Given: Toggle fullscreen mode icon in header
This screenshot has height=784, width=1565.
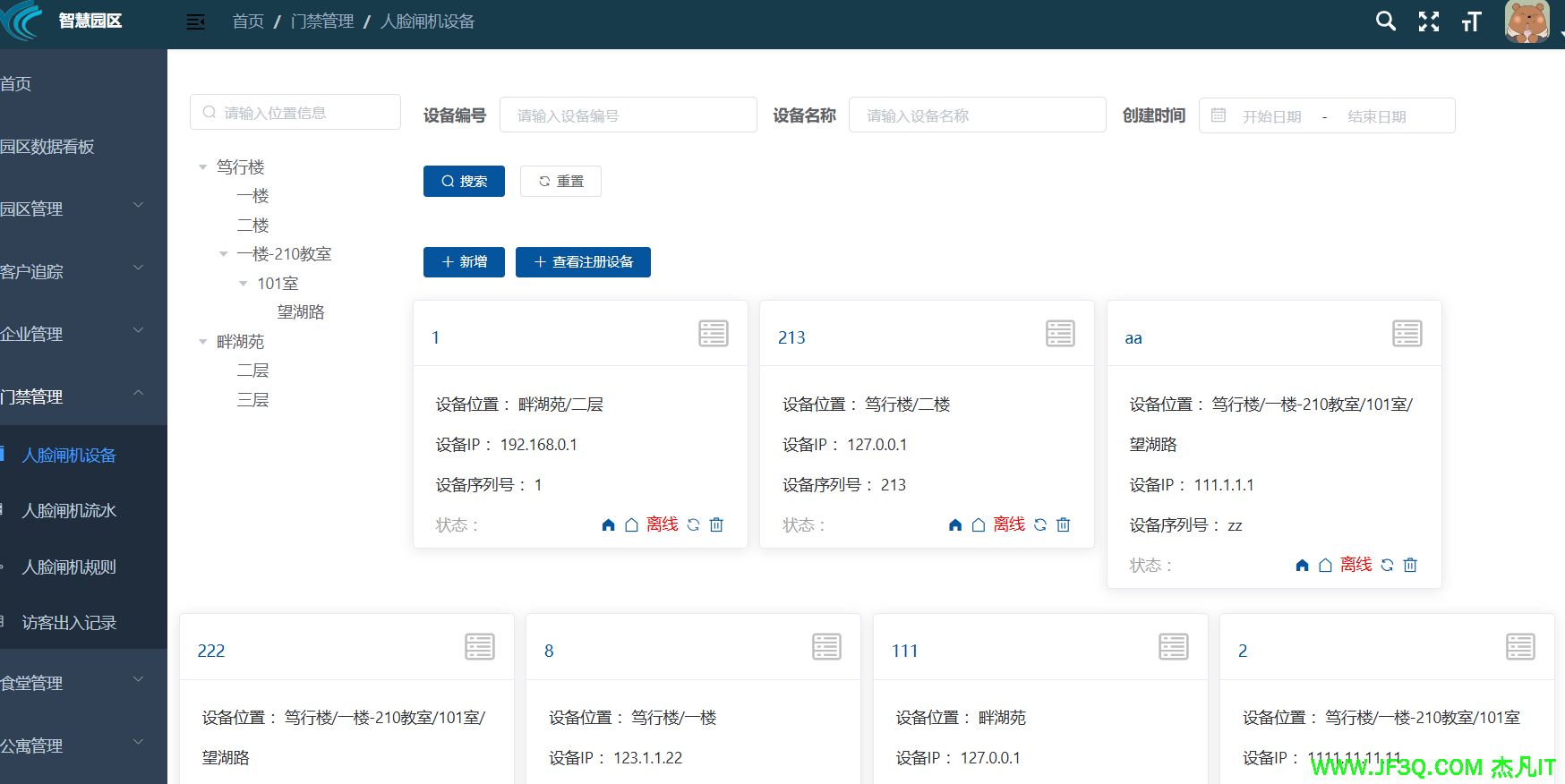Looking at the screenshot, I should pos(1429,21).
